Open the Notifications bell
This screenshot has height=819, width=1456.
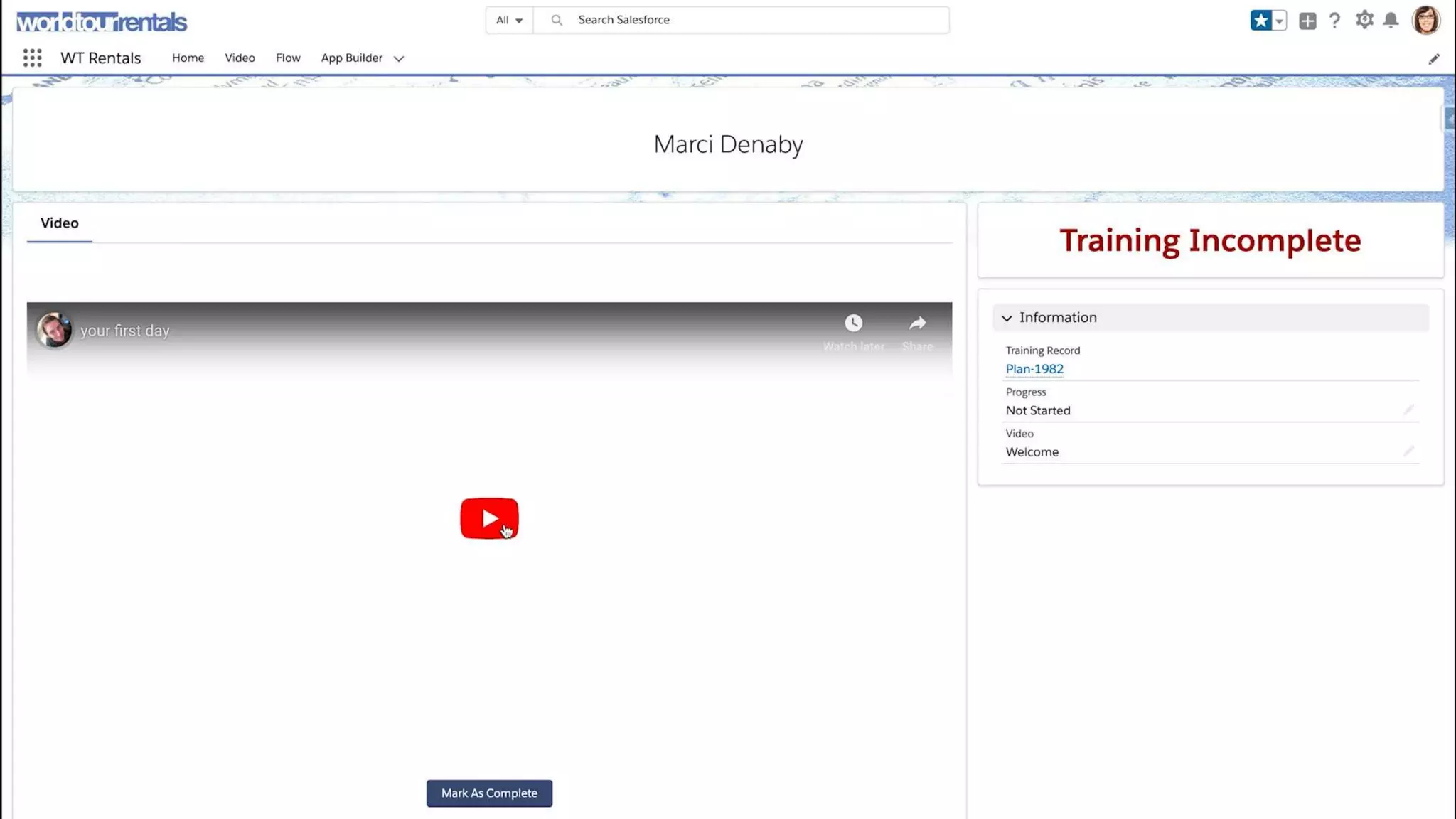[x=1391, y=20]
